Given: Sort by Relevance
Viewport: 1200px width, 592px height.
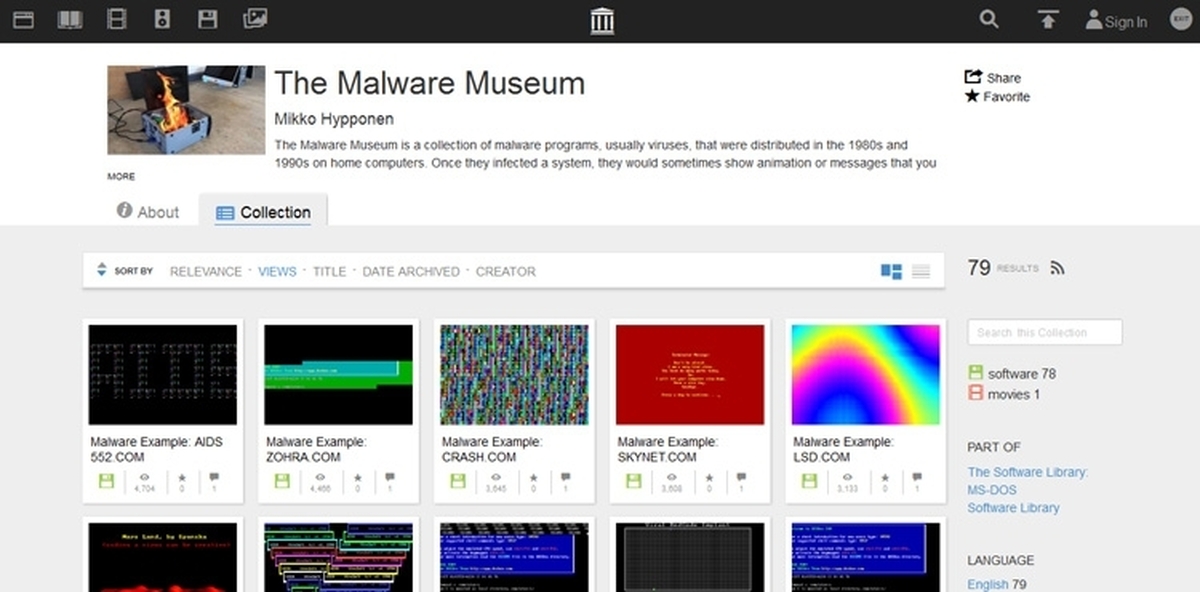Looking at the screenshot, I should 206,271.
